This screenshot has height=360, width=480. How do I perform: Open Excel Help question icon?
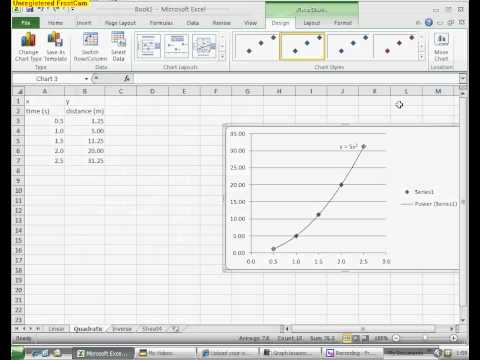[429, 22]
